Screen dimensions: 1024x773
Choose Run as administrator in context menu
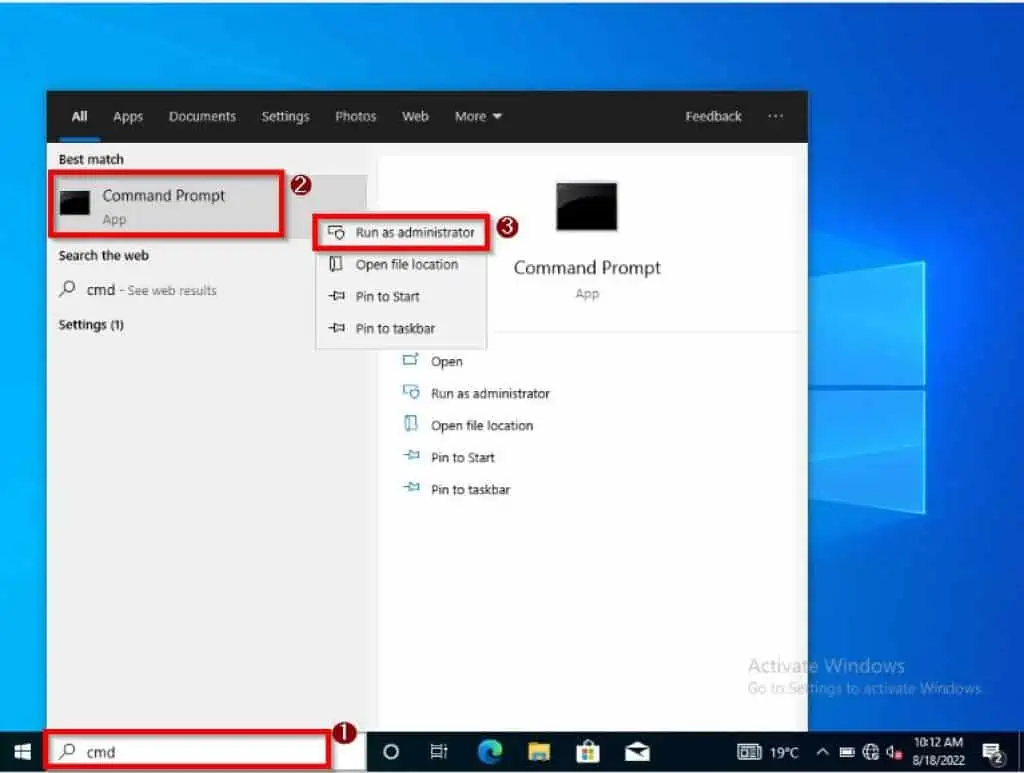(401, 232)
